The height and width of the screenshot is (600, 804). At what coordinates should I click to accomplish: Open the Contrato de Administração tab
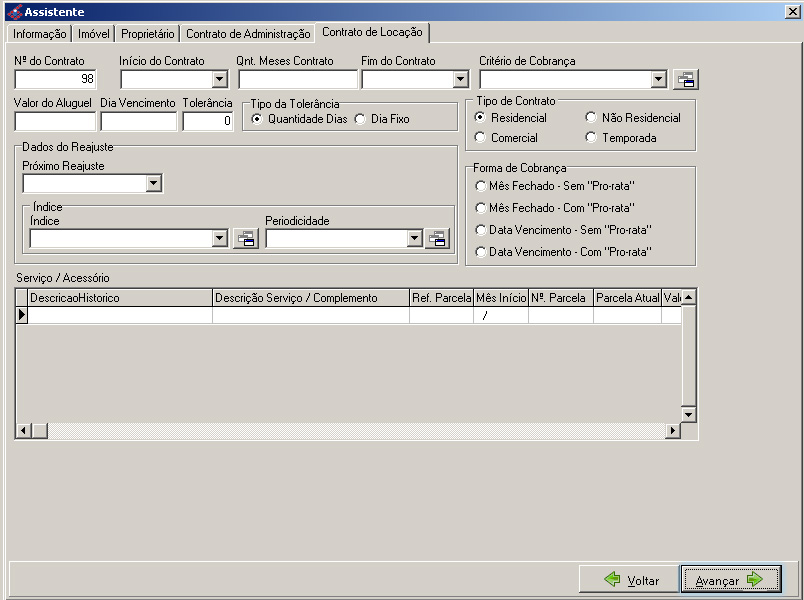tap(248, 33)
